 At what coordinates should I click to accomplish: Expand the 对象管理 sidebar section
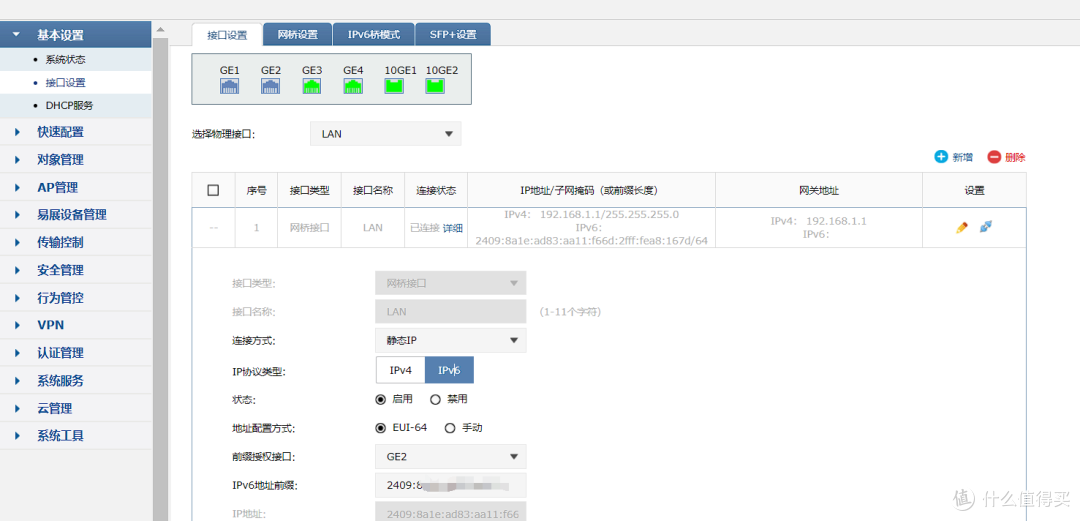click(x=76, y=159)
